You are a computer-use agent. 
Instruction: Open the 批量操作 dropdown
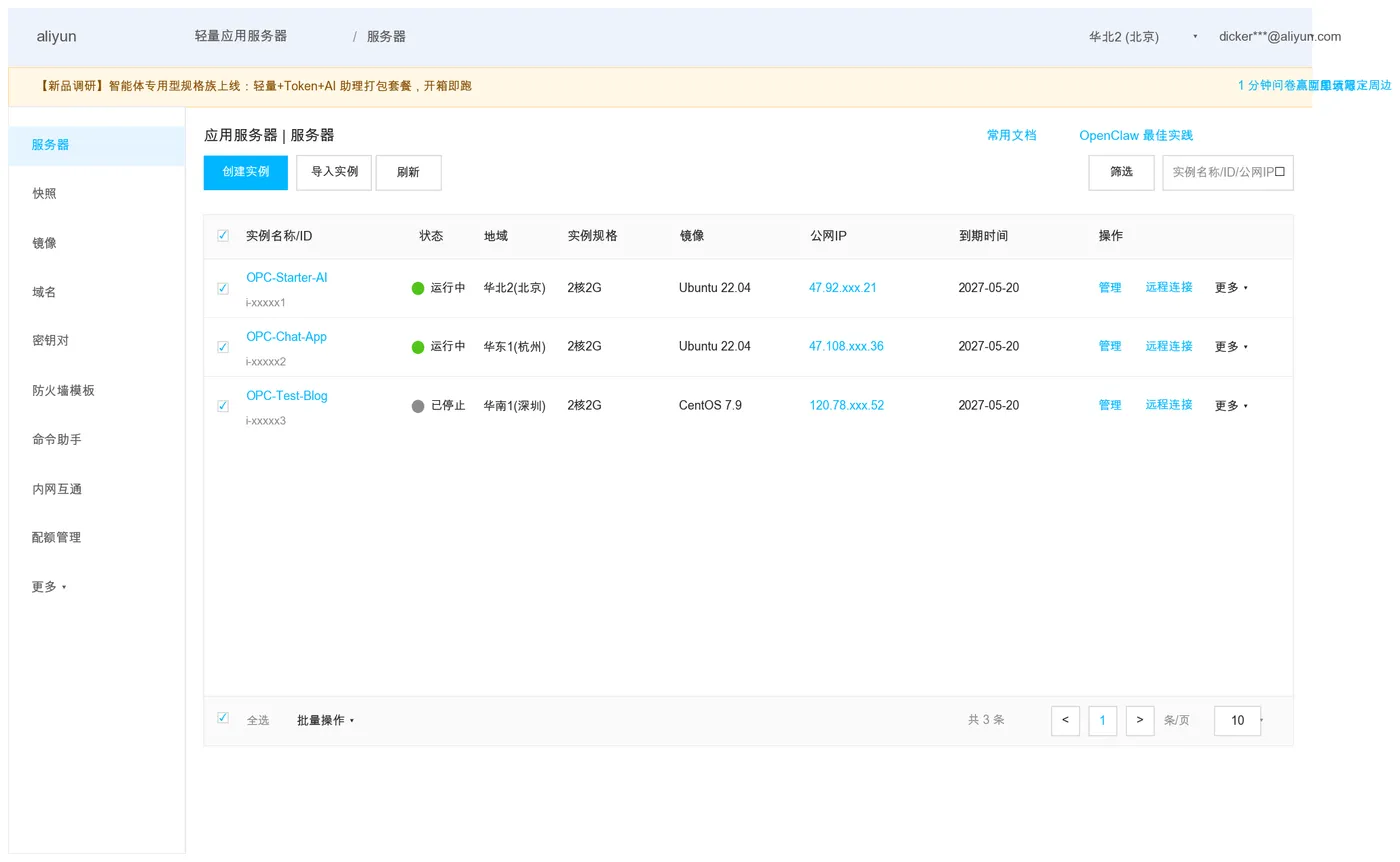coord(325,720)
